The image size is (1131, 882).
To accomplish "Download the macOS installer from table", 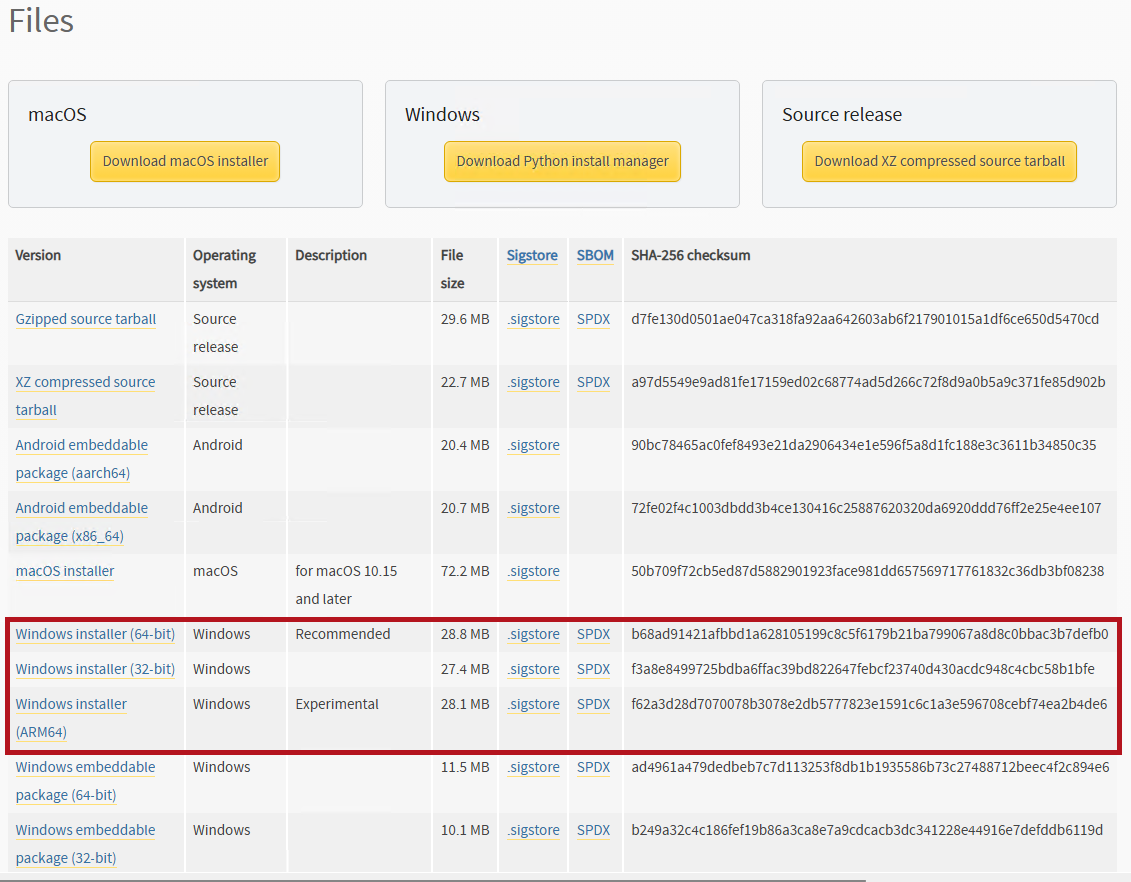I will [x=65, y=571].
